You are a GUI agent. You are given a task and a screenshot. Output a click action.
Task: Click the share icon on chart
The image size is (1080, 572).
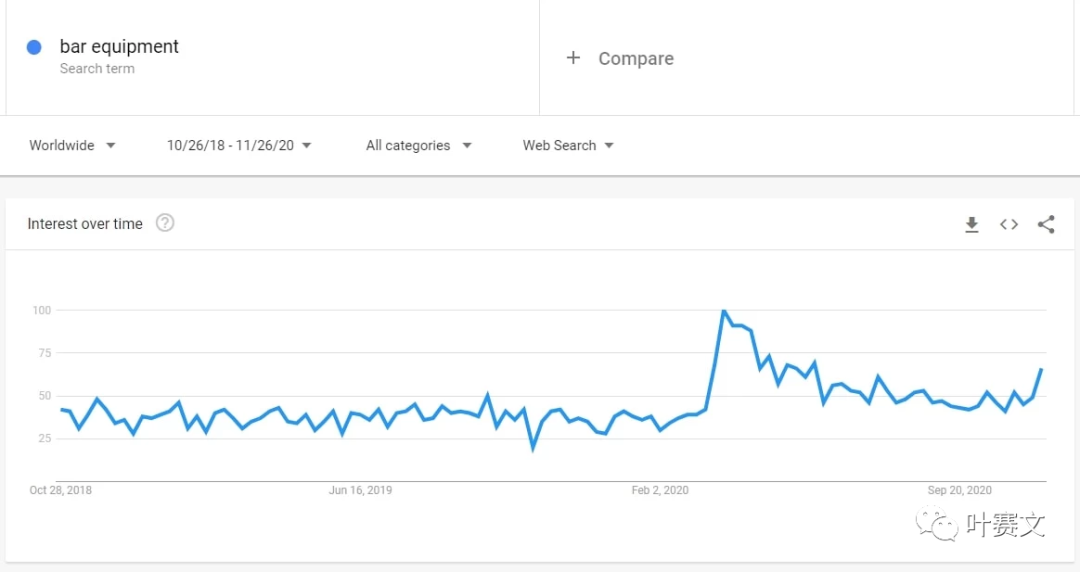click(x=1046, y=225)
